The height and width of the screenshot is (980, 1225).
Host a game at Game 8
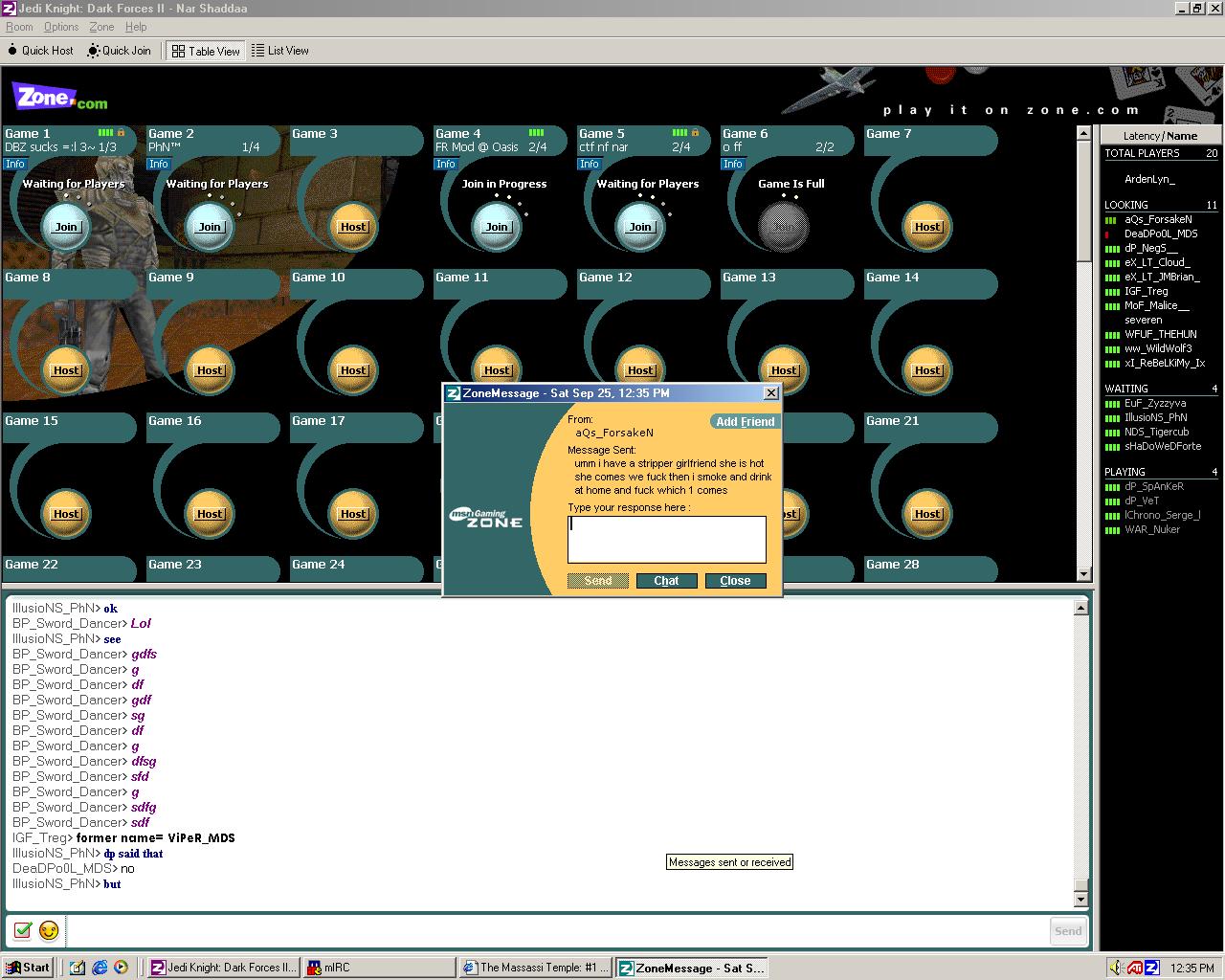point(66,370)
